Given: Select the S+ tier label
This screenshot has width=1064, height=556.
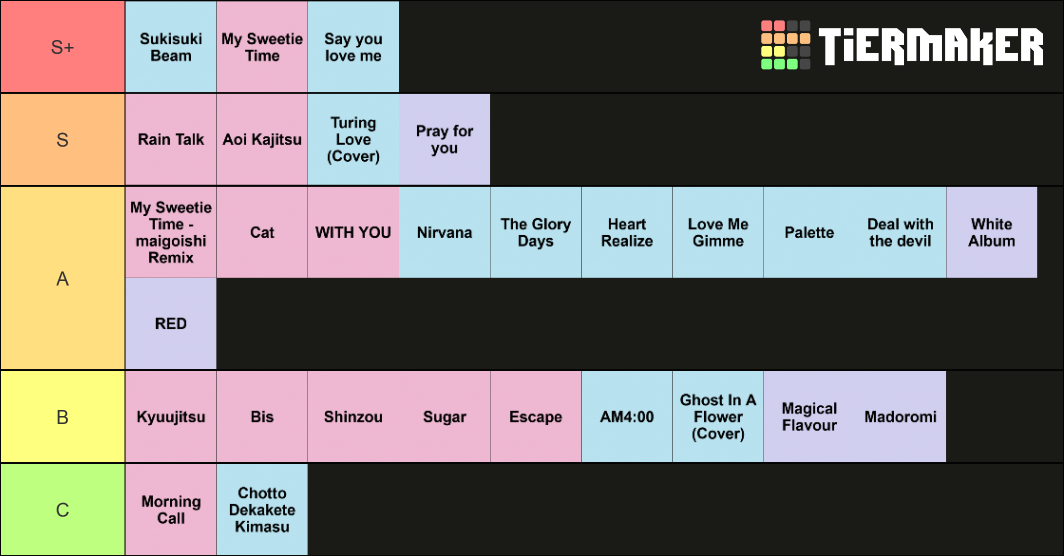Looking at the screenshot, I should coord(62,47).
